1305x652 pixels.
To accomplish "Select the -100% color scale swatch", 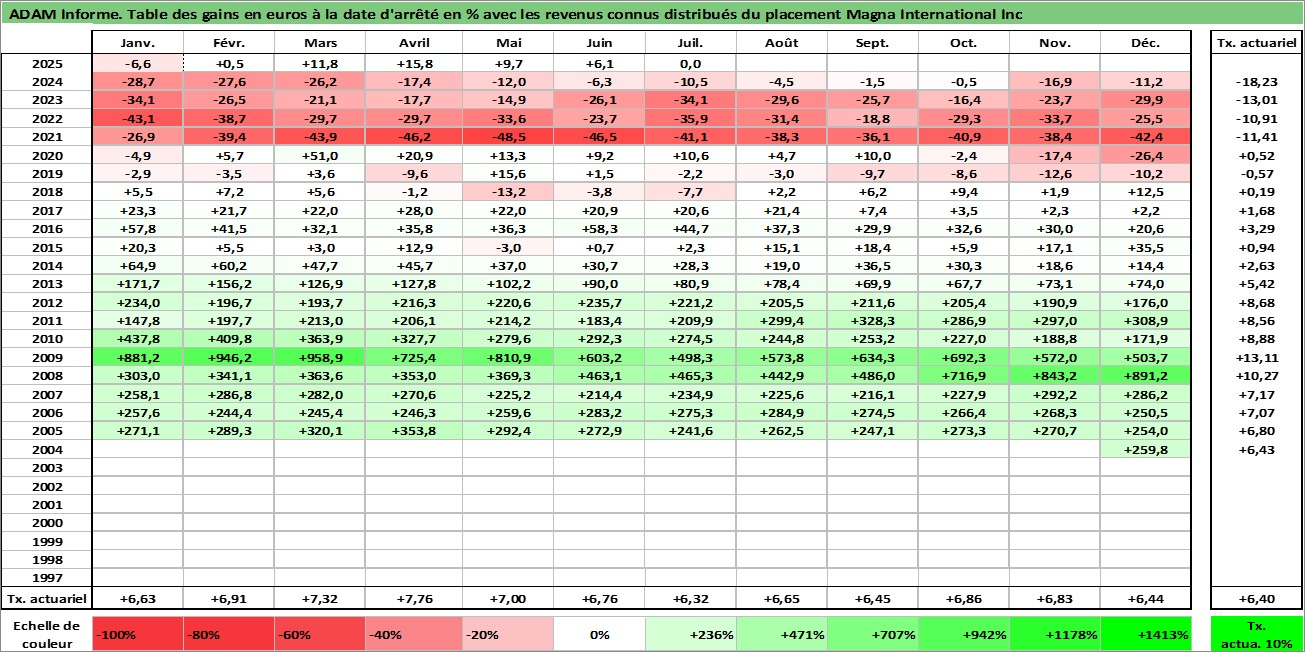I will click(x=137, y=634).
